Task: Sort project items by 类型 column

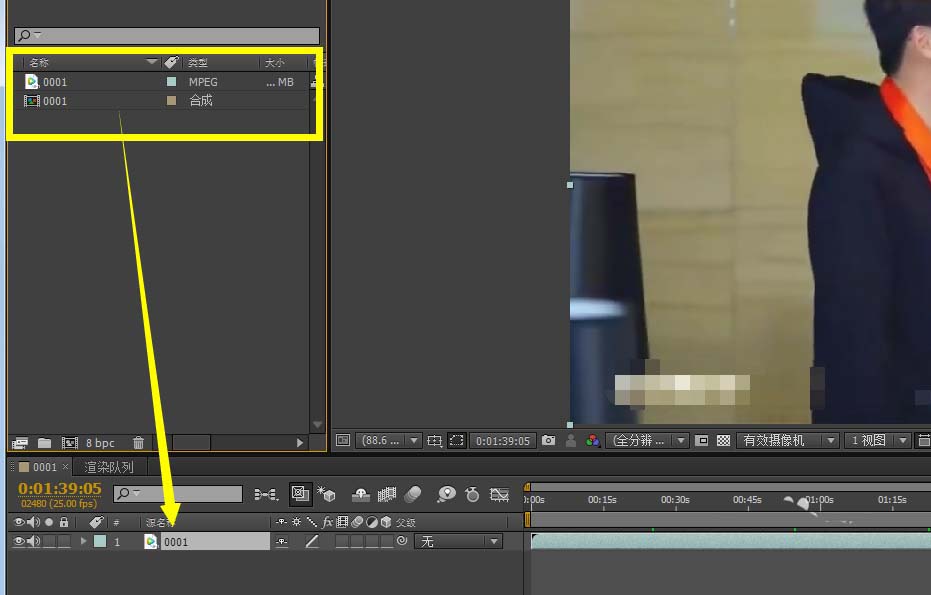Action: [198, 62]
